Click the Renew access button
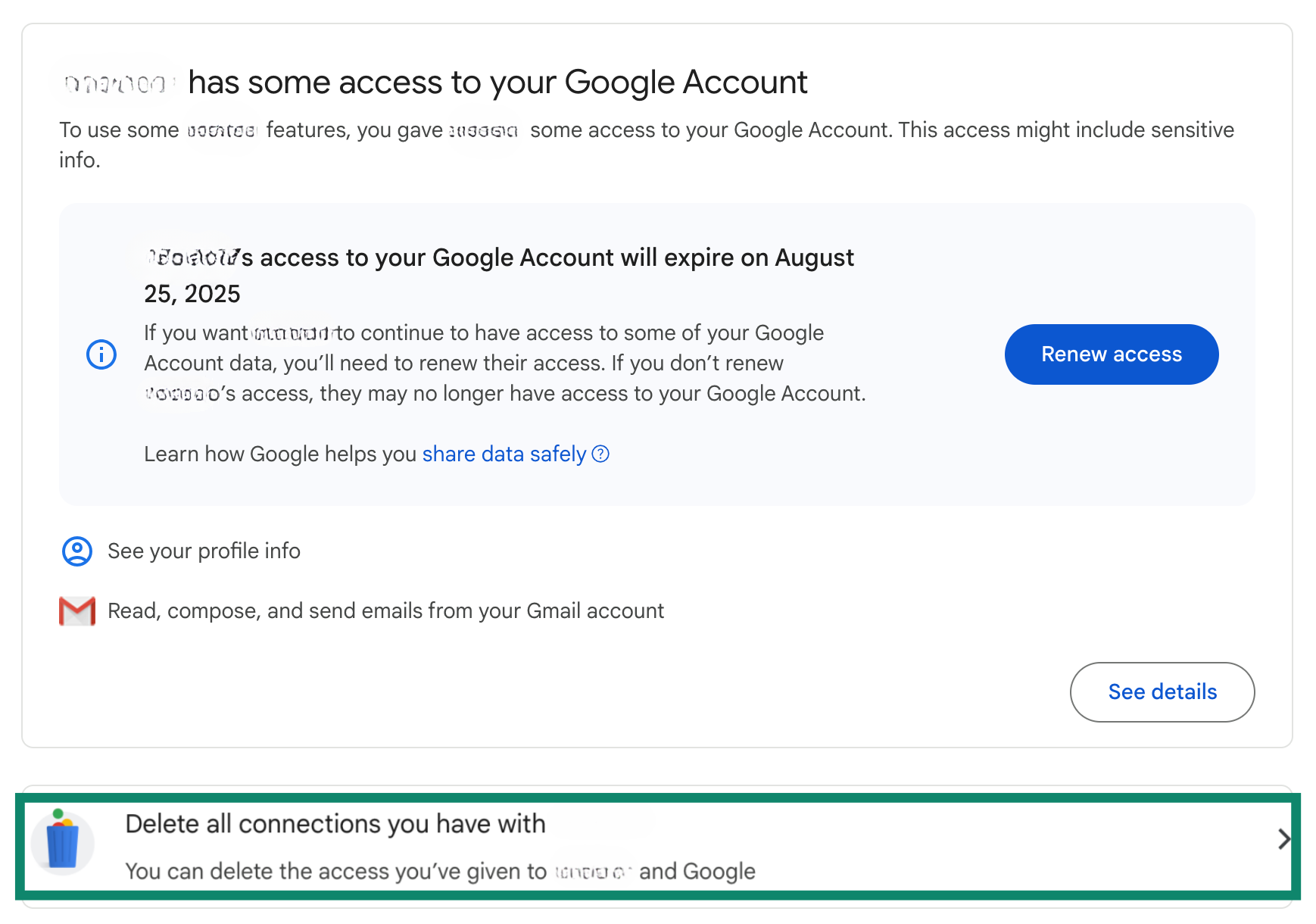This screenshot has height=924, width=1316. click(1111, 354)
